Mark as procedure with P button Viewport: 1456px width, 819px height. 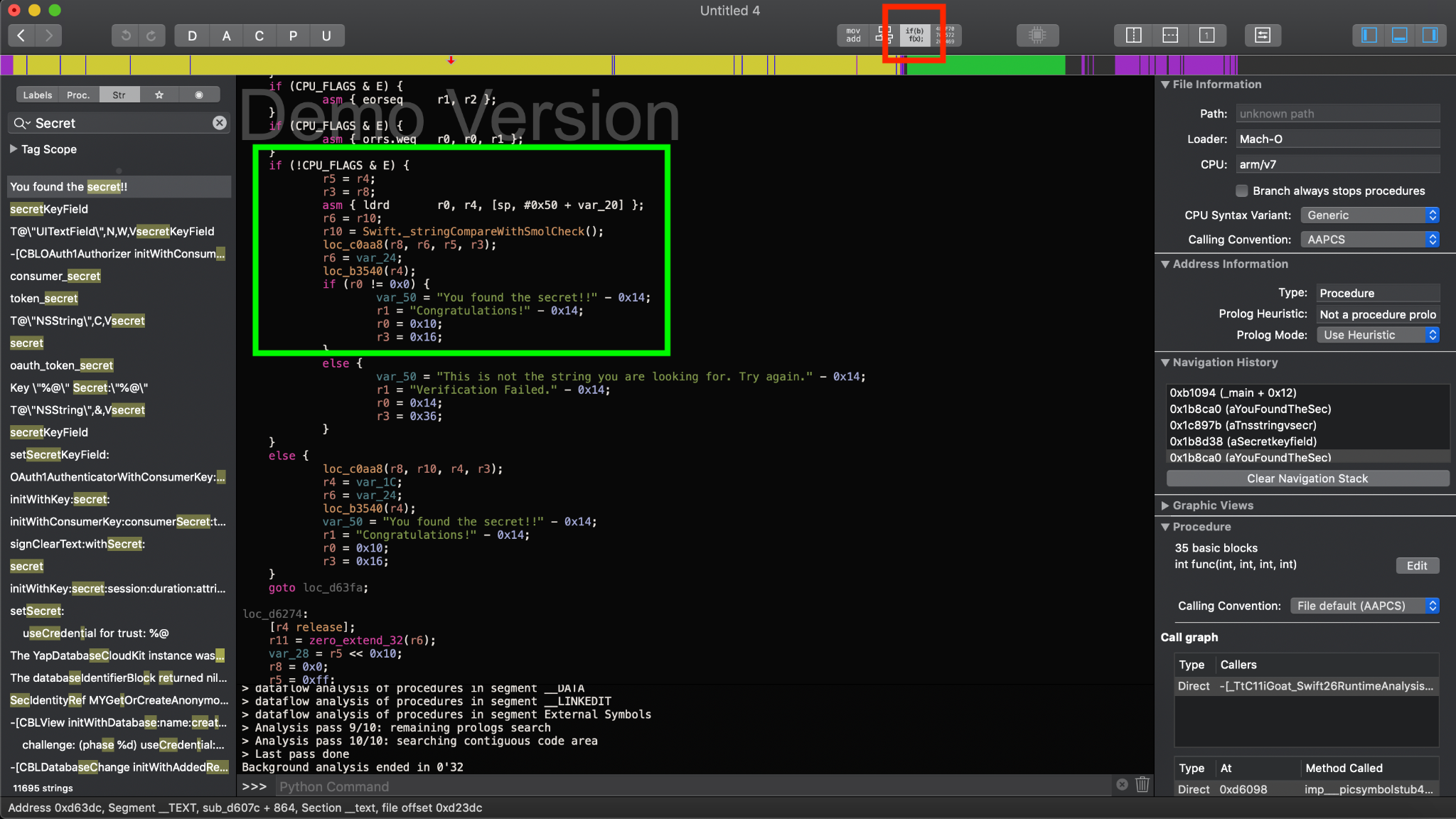coord(293,36)
